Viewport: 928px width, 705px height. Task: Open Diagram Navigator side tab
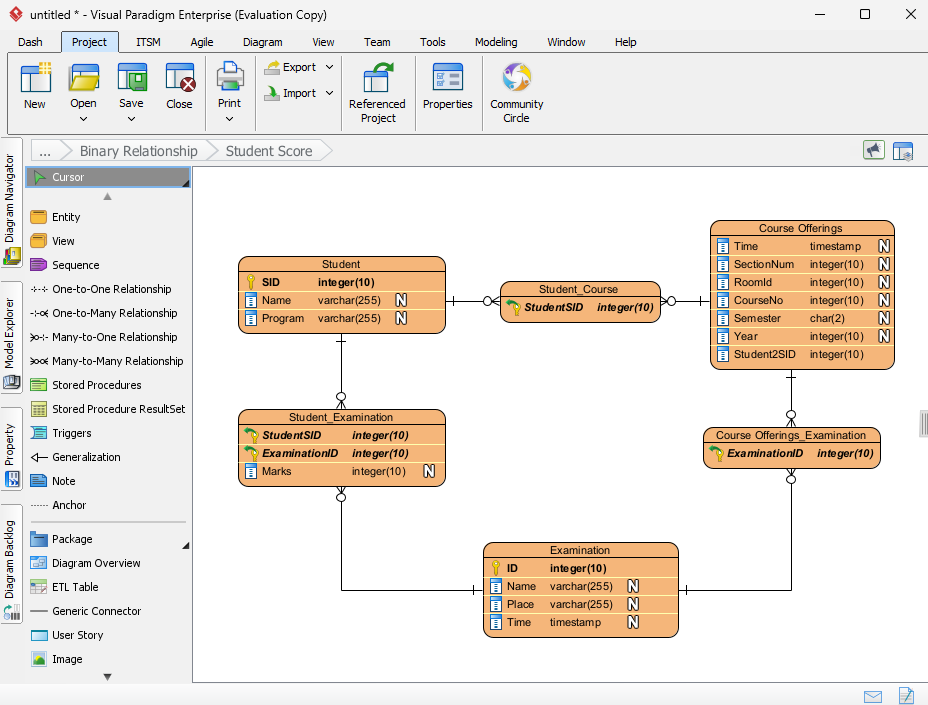[11, 202]
